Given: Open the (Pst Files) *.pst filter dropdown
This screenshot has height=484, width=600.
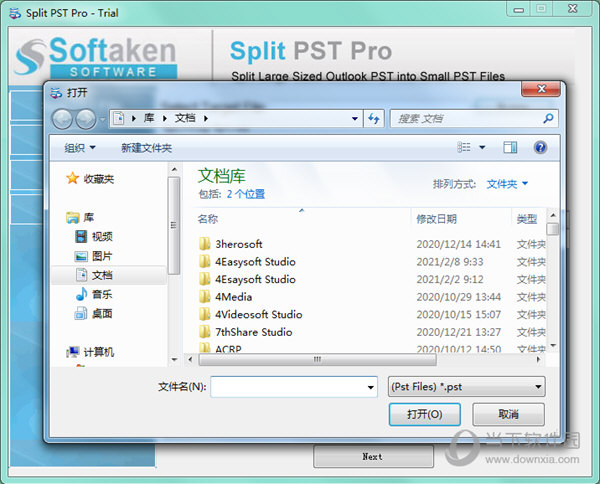Looking at the screenshot, I should pyautogui.click(x=466, y=387).
